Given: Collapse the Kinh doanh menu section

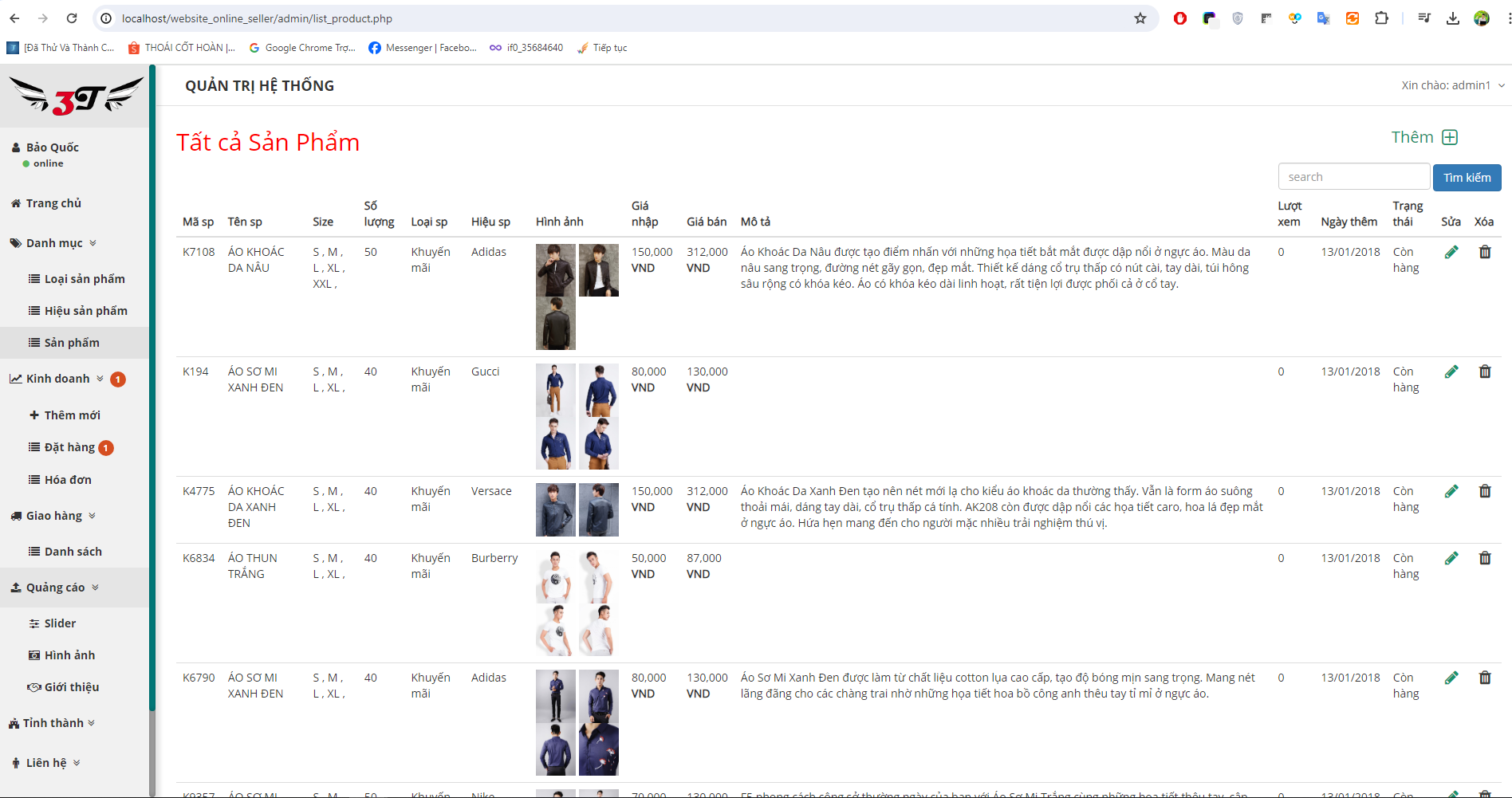Looking at the screenshot, I should [x=58, y=379].
